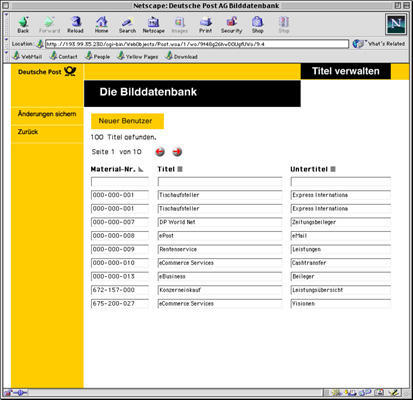Click the Forward toolbar button

pos(49,25)
